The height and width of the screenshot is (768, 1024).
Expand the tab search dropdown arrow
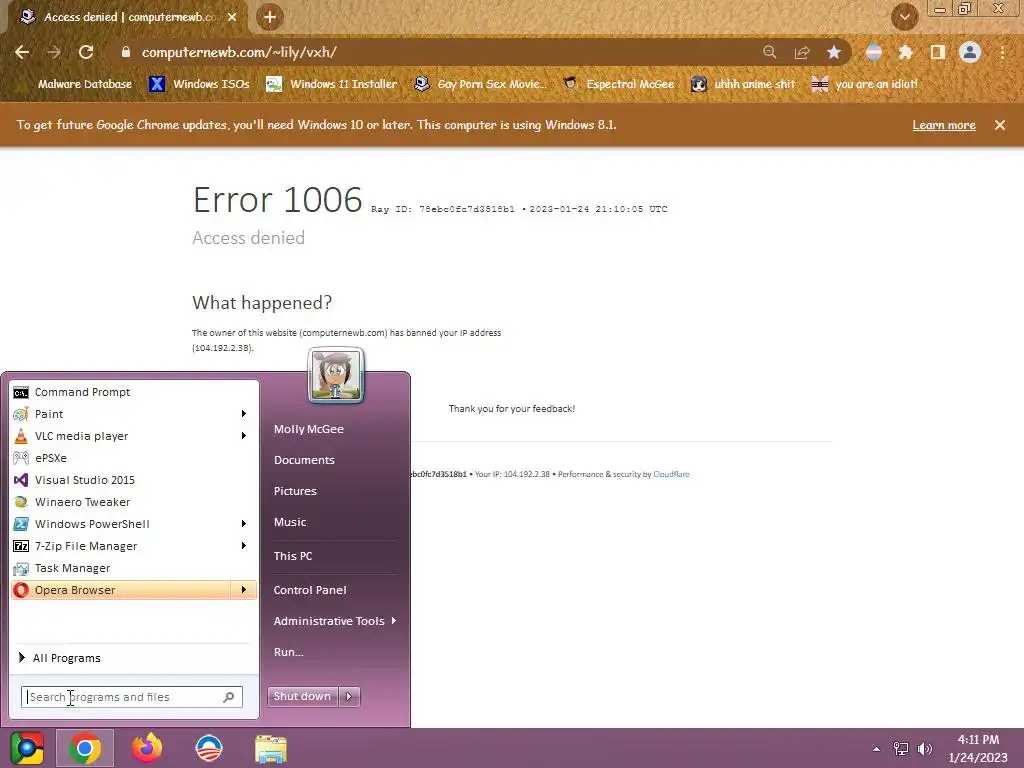905,17
